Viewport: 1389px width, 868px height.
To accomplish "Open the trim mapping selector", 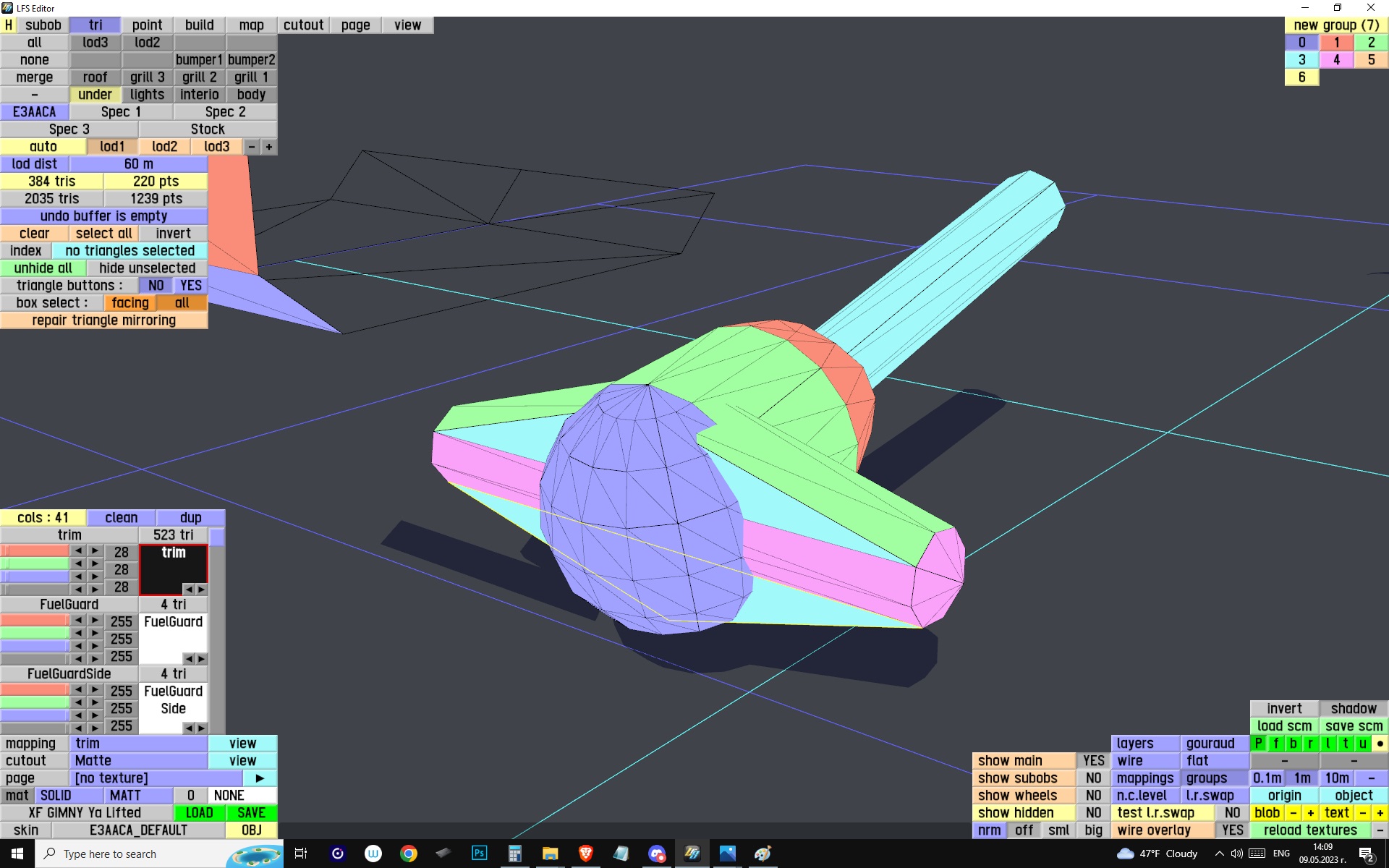I will pos(139,743).
